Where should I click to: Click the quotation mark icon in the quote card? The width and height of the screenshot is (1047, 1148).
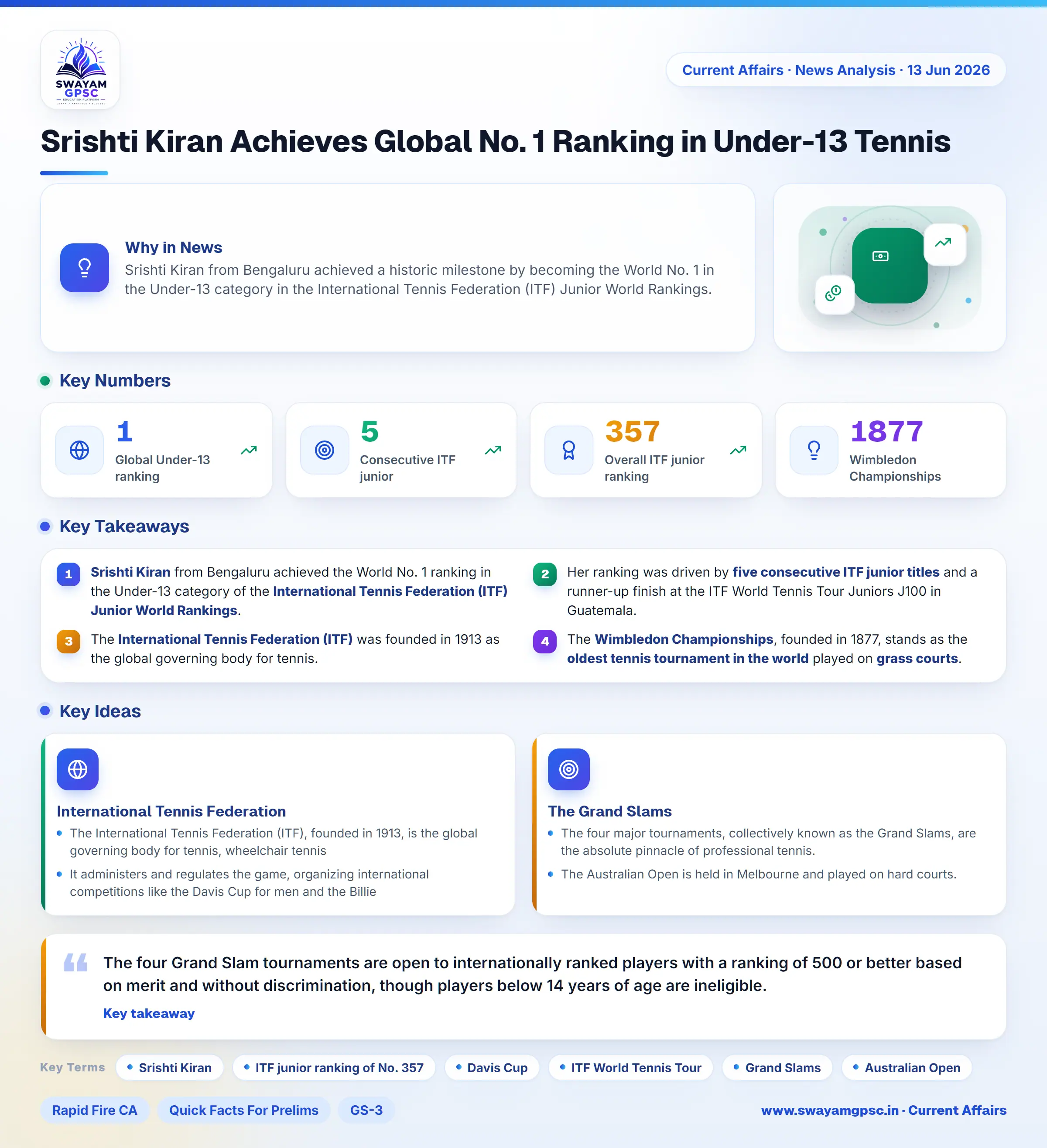pos(75,963)
